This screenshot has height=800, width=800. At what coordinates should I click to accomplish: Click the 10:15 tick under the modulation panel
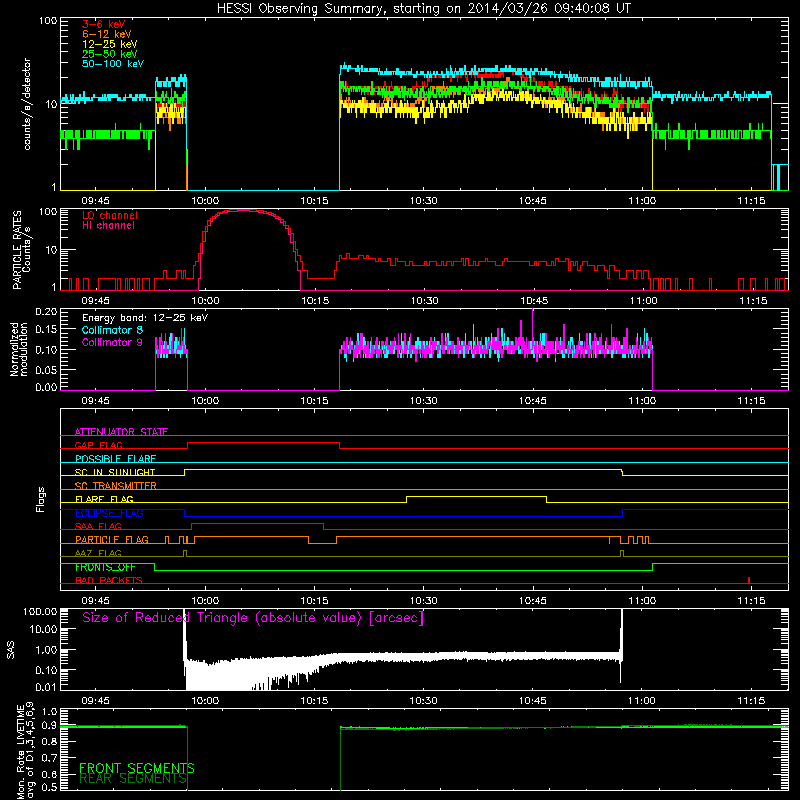click(x=314, y=401)
